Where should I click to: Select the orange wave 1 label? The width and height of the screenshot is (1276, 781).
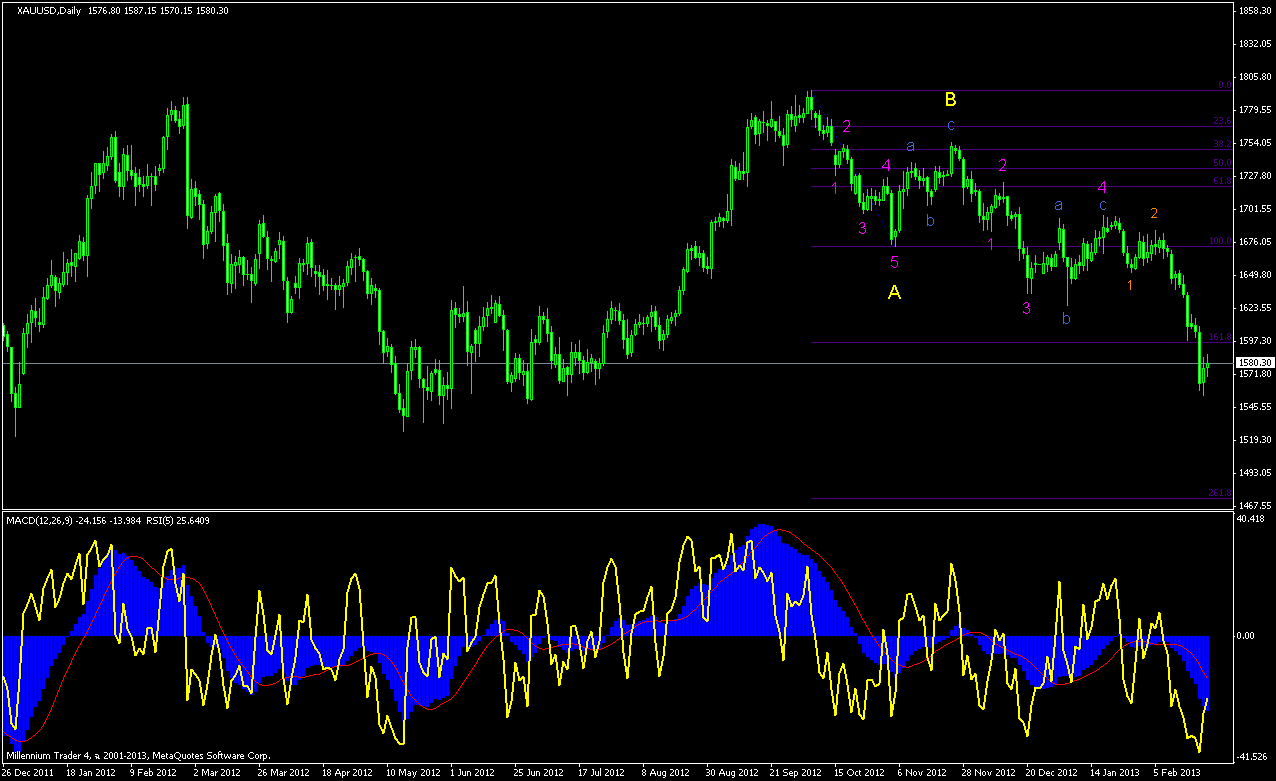[x=1130, y=285]
